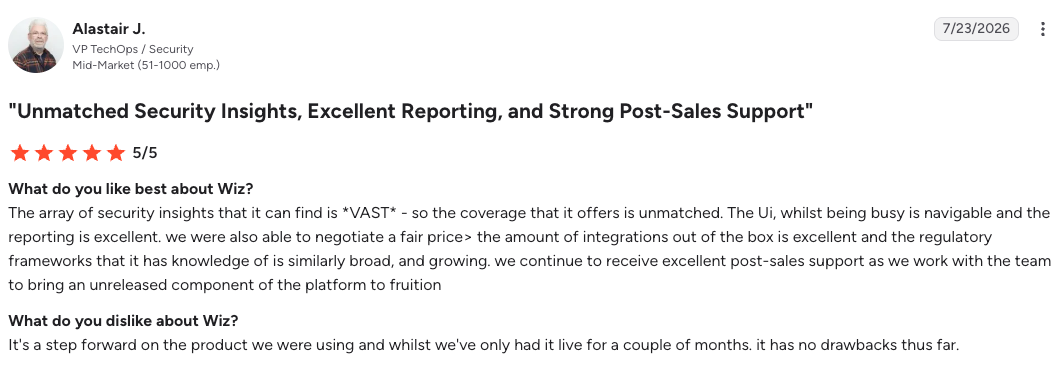Image resolution: width=1052 pixels, height=367 pixels.
Task: Click the Mid-Market (51-1000 emp.) company size label
Action: (x=146, y=65)
